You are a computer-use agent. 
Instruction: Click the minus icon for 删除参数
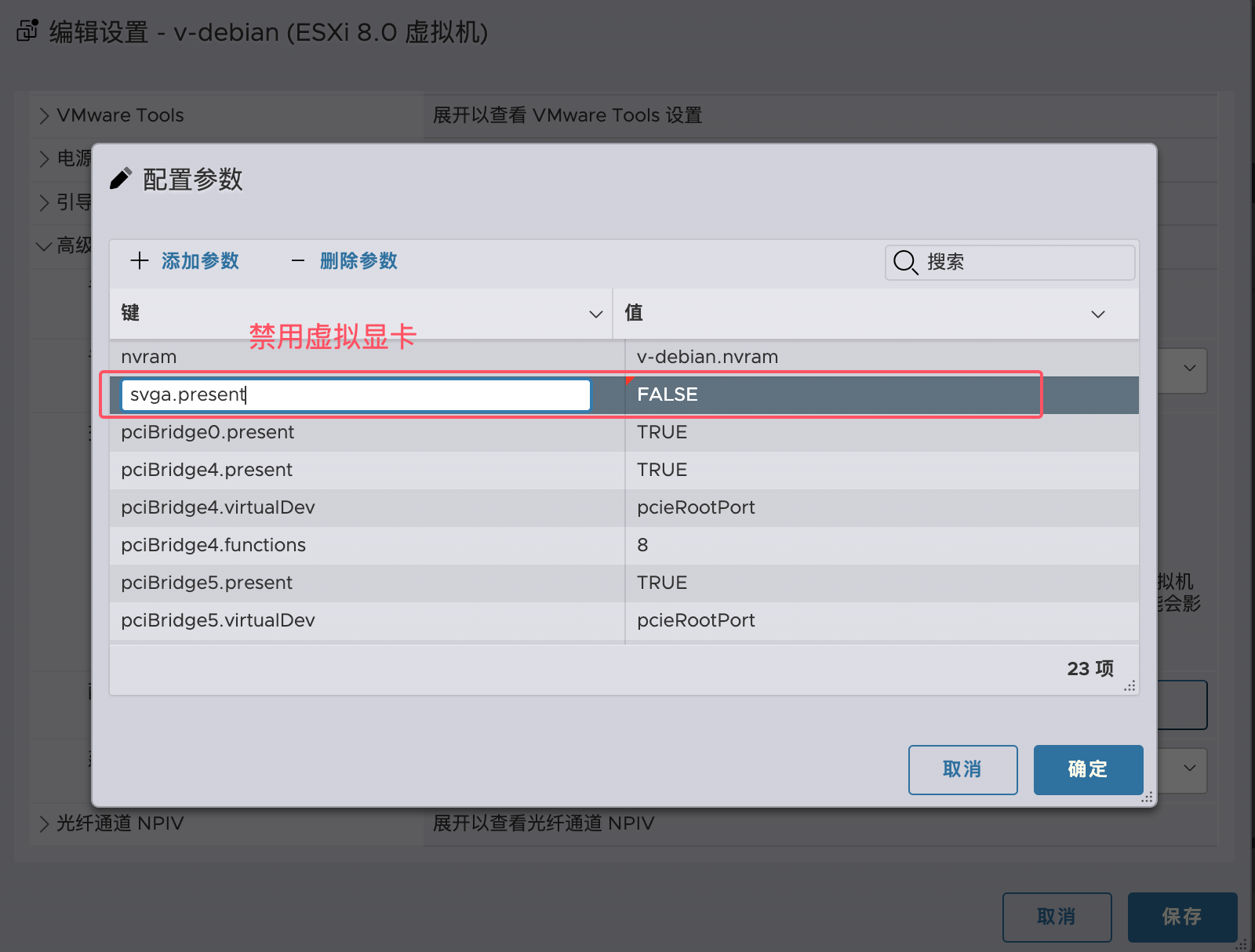tap(298, 260)
